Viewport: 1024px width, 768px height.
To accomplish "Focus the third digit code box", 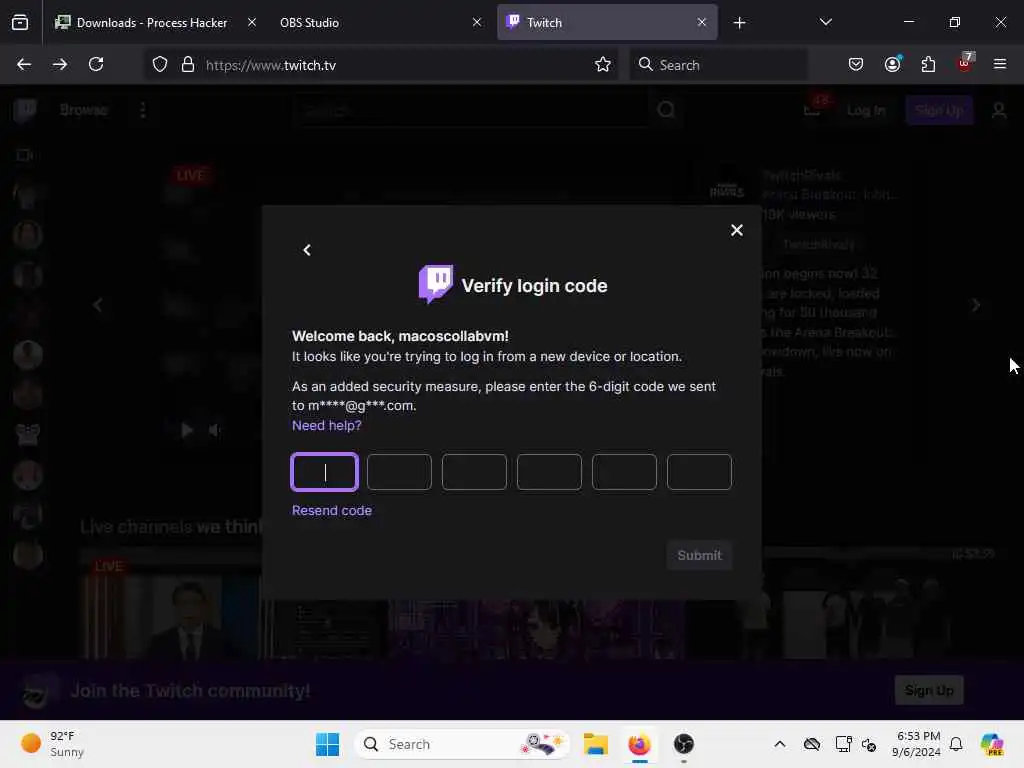I will pos(474,472).
